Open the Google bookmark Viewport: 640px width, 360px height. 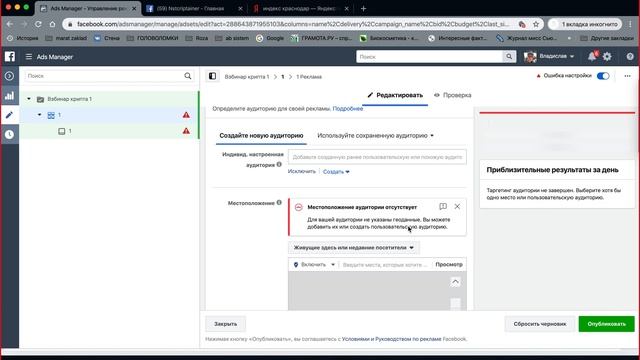click(x=270, y=38)
